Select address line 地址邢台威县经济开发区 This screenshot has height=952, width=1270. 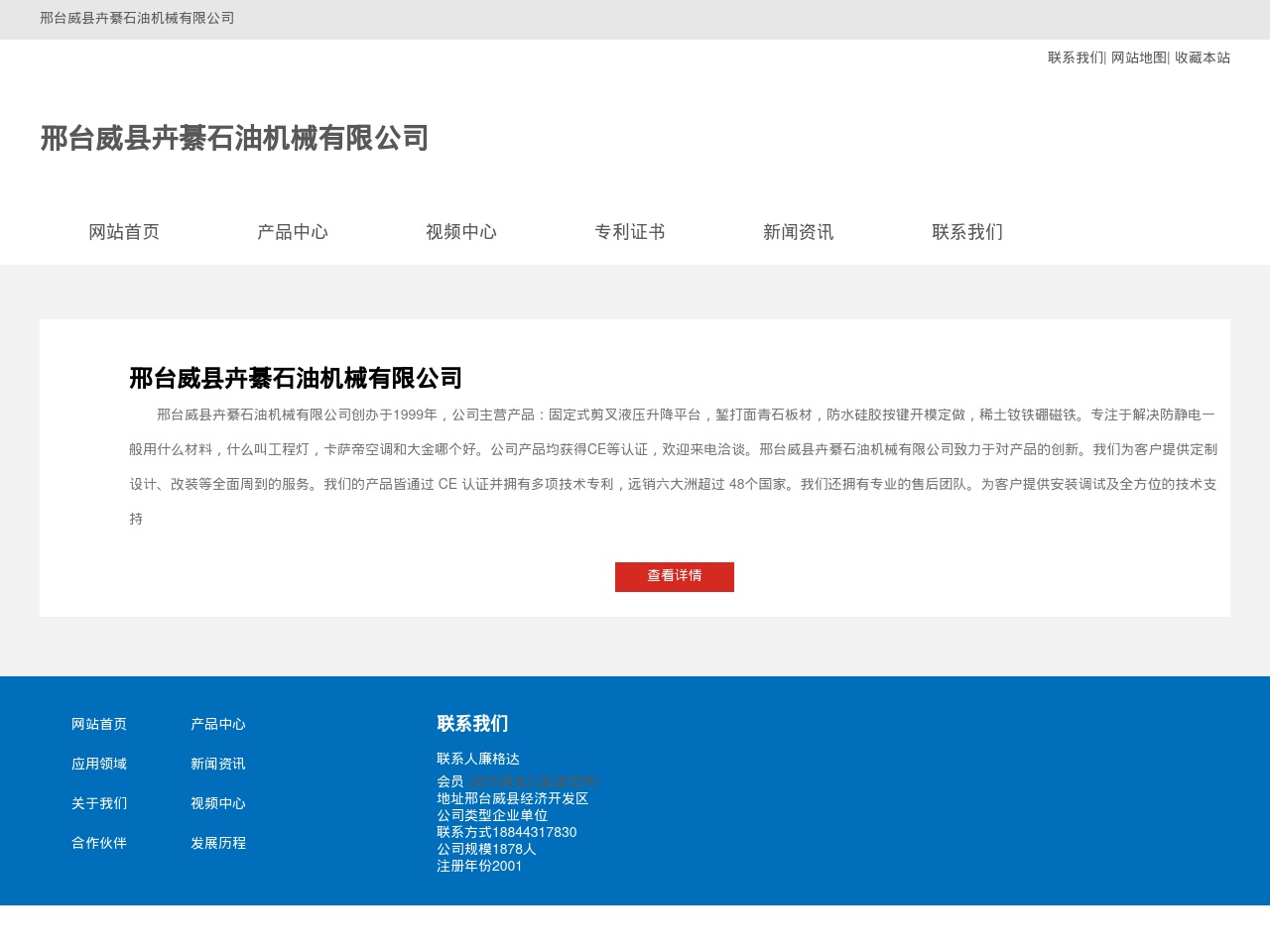(513, 798)
